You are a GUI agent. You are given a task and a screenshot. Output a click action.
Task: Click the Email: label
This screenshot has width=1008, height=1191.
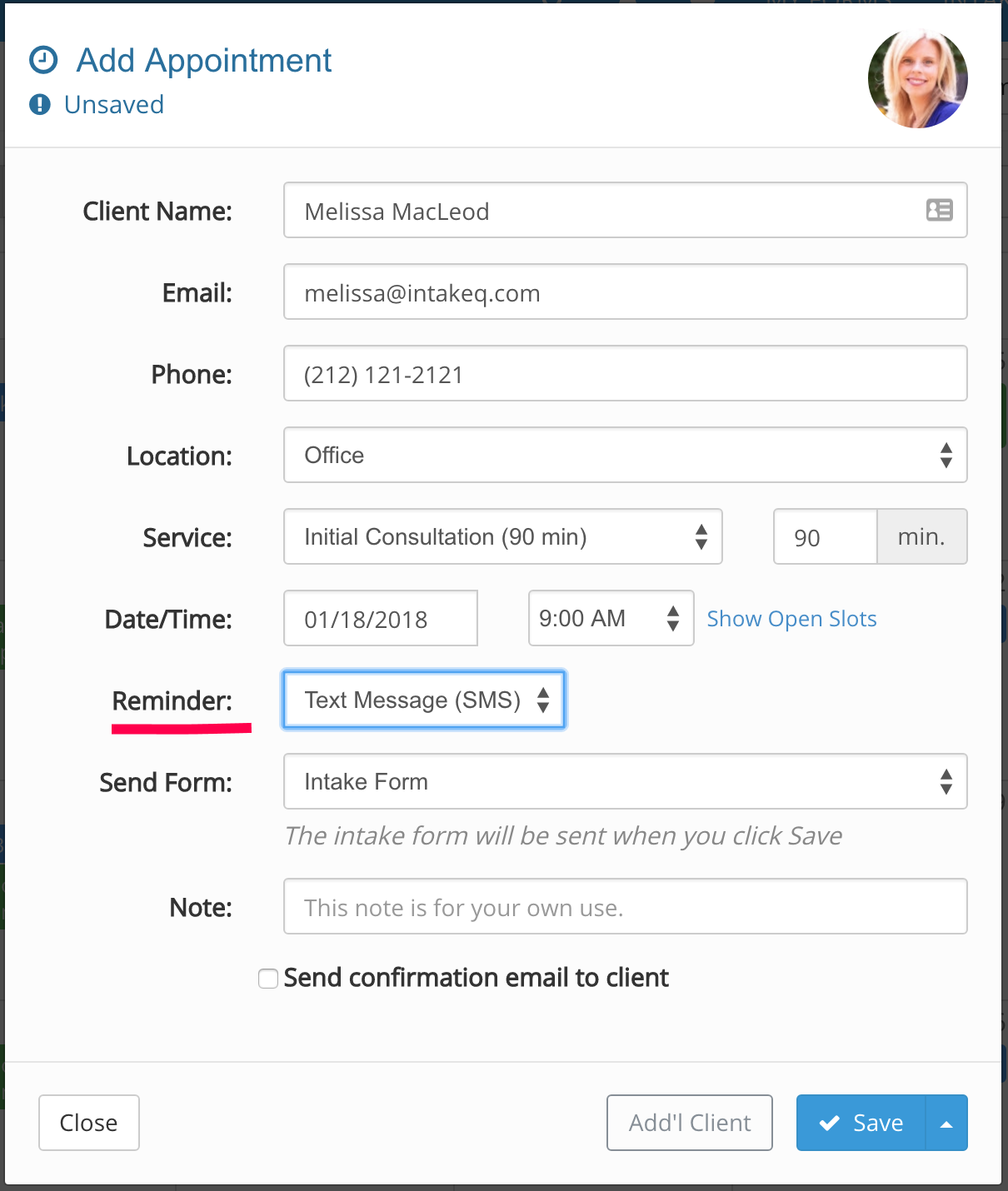pyautogui.click(x=197, y=293)
